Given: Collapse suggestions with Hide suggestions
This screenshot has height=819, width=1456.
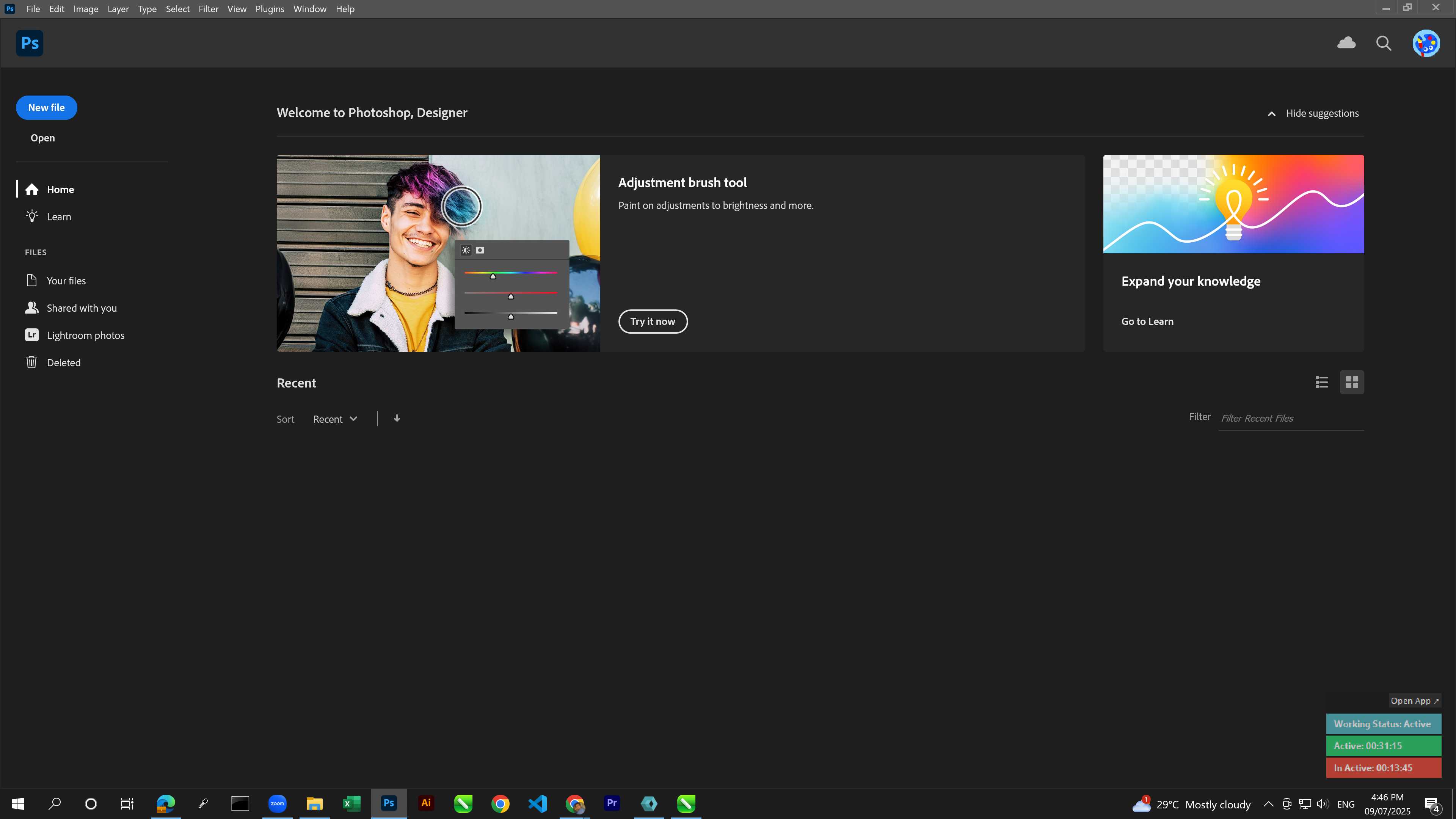Looking at the screenshot, I should coord(1313,113).
